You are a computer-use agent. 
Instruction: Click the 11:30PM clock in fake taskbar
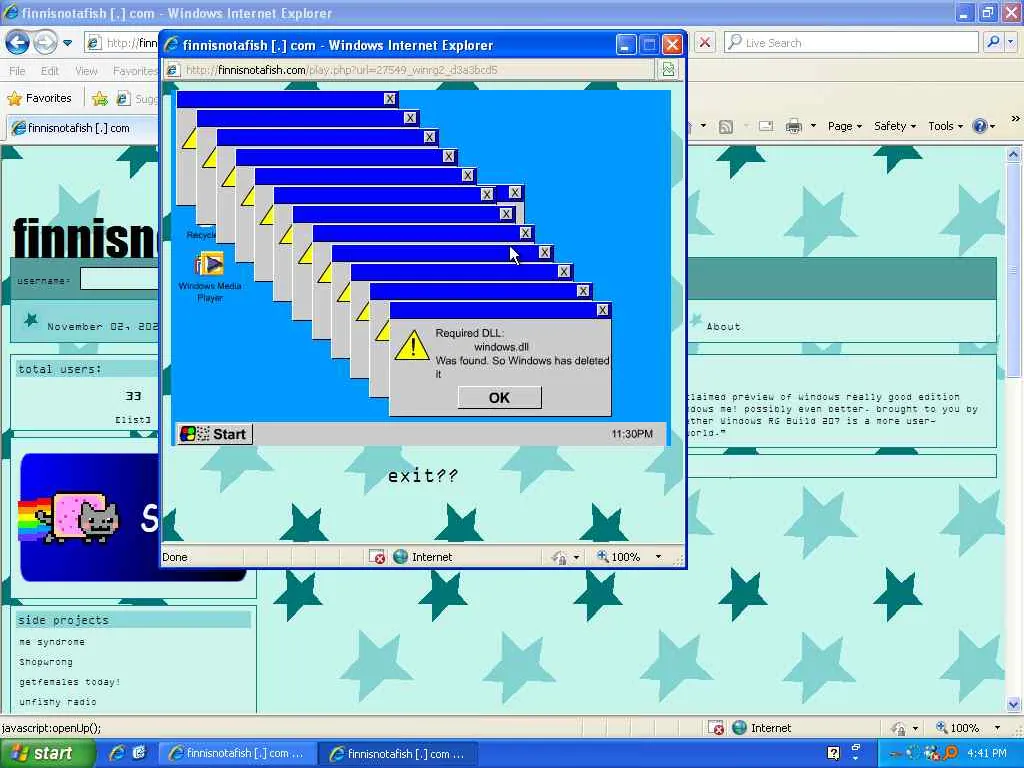632,434
